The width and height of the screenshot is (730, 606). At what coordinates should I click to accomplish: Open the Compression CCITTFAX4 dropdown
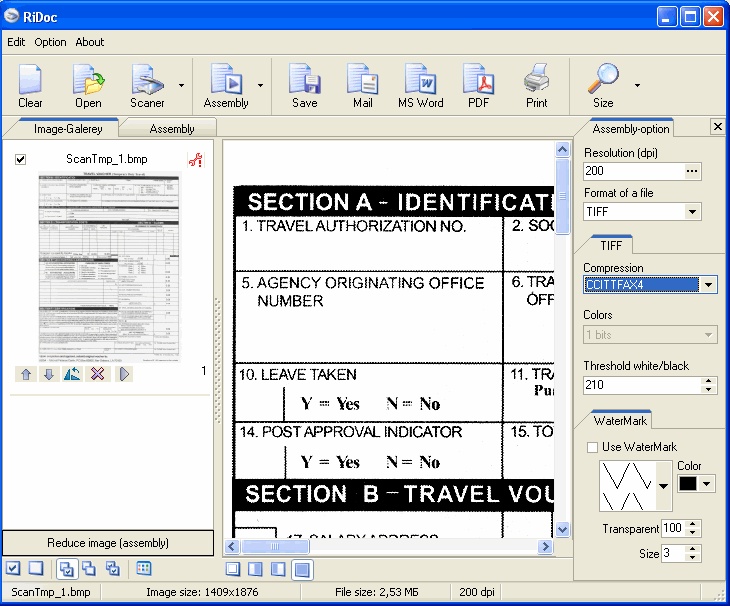[708, 285]
